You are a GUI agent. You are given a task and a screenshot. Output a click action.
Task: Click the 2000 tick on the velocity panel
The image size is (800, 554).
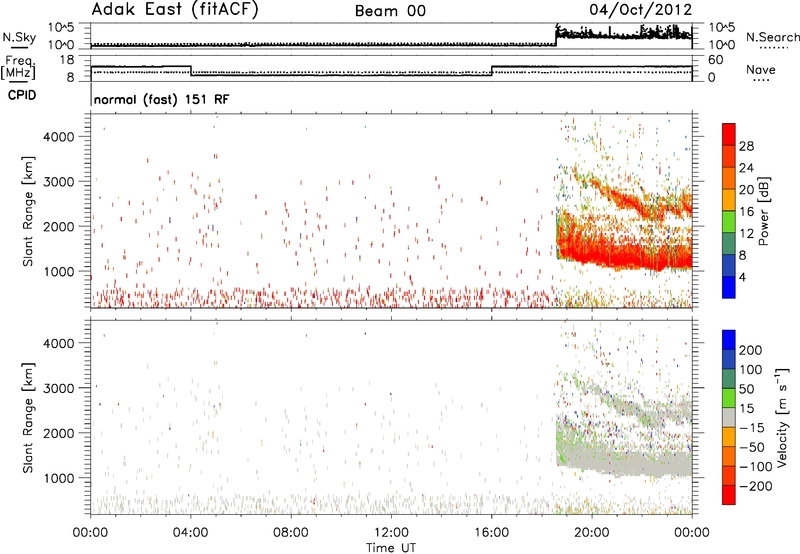click(x=59, y=433)
